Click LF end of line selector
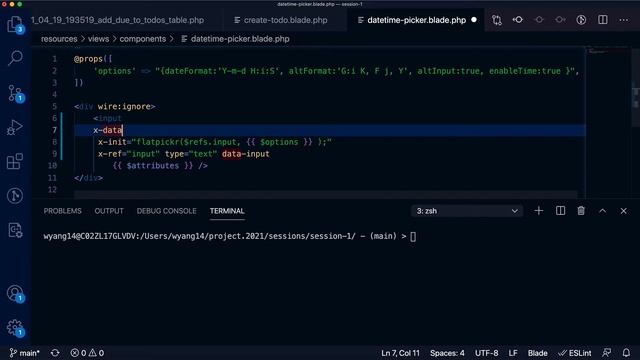640x360 pixels. [x=513, y=353]
